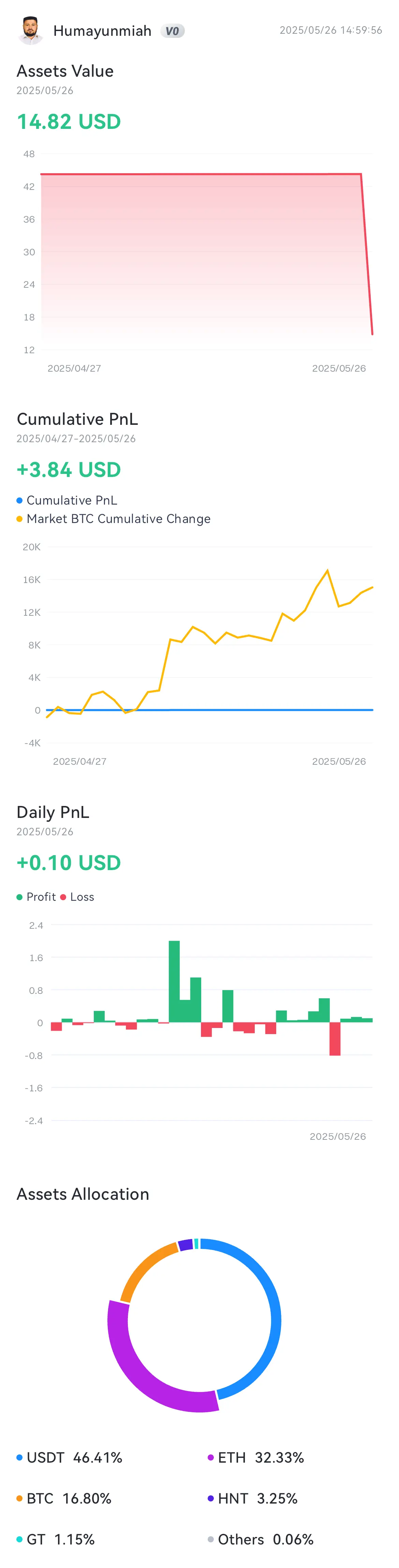Toggle the Loss legend indicator

63,897
